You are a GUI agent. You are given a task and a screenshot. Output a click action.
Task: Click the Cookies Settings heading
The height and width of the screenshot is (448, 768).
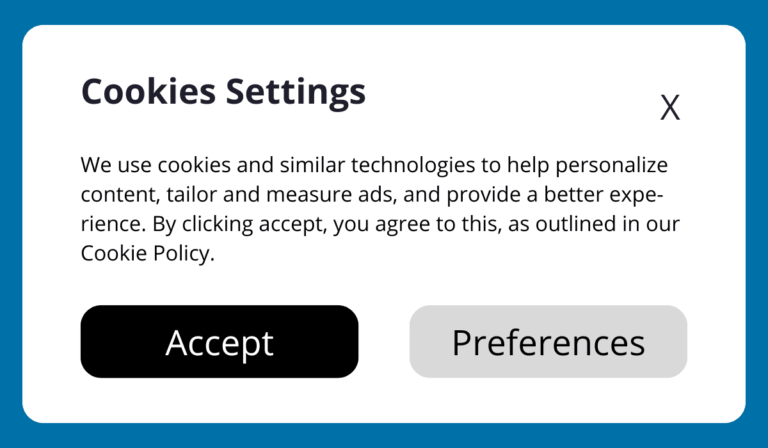point(223,92)
